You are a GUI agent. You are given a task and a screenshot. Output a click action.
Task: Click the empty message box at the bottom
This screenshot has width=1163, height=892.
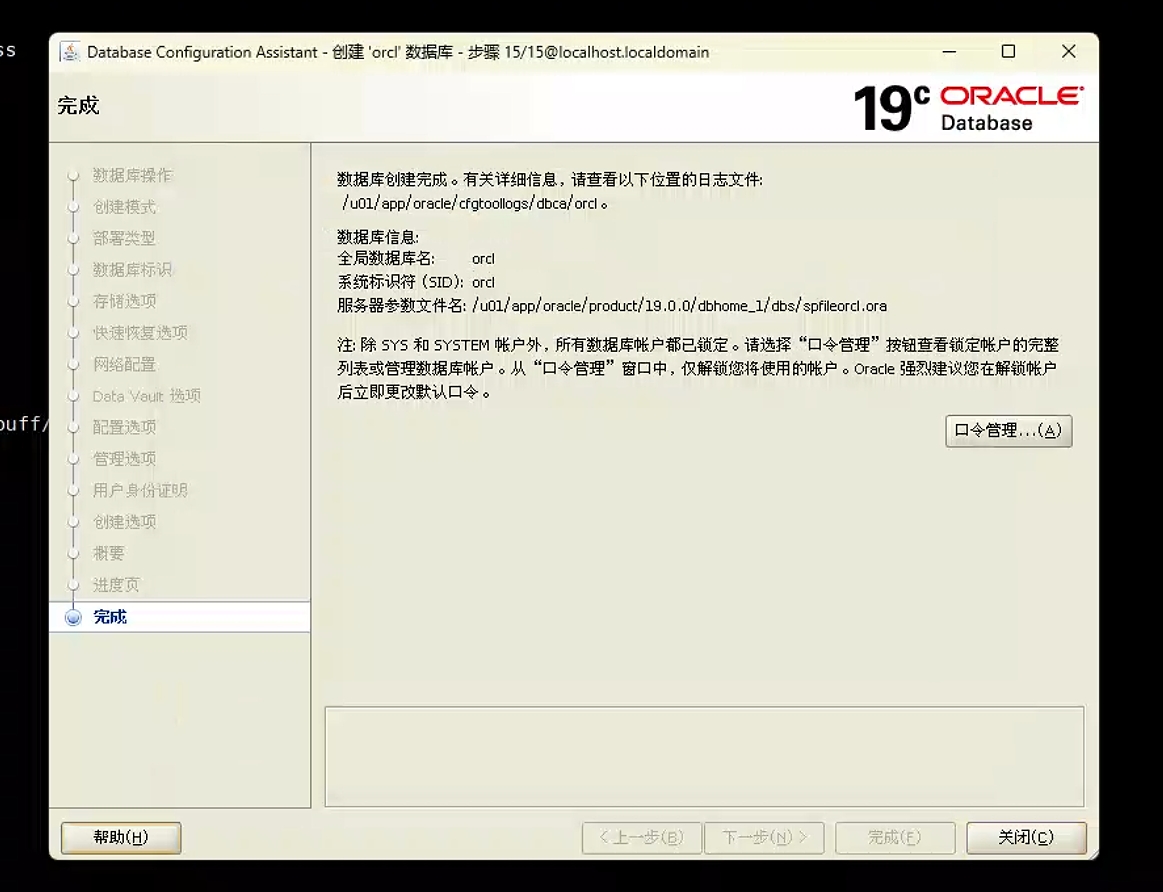pyautogui.click(x=705, y=756)
